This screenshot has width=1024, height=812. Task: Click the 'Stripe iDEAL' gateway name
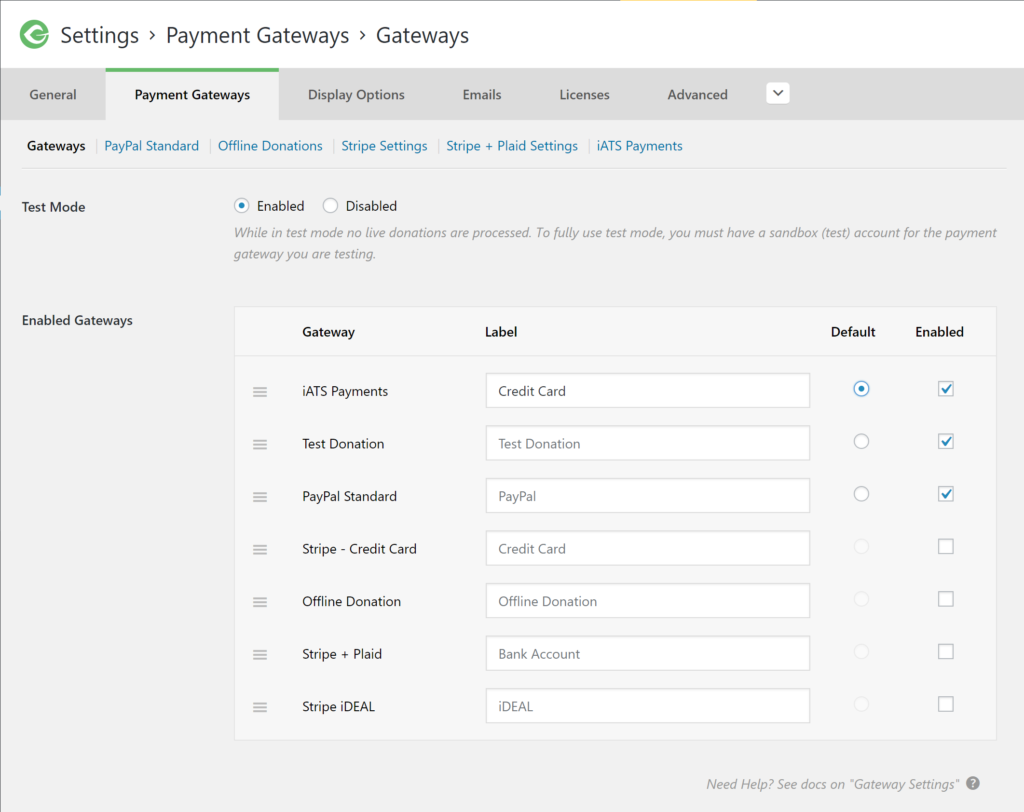[338, 706]
